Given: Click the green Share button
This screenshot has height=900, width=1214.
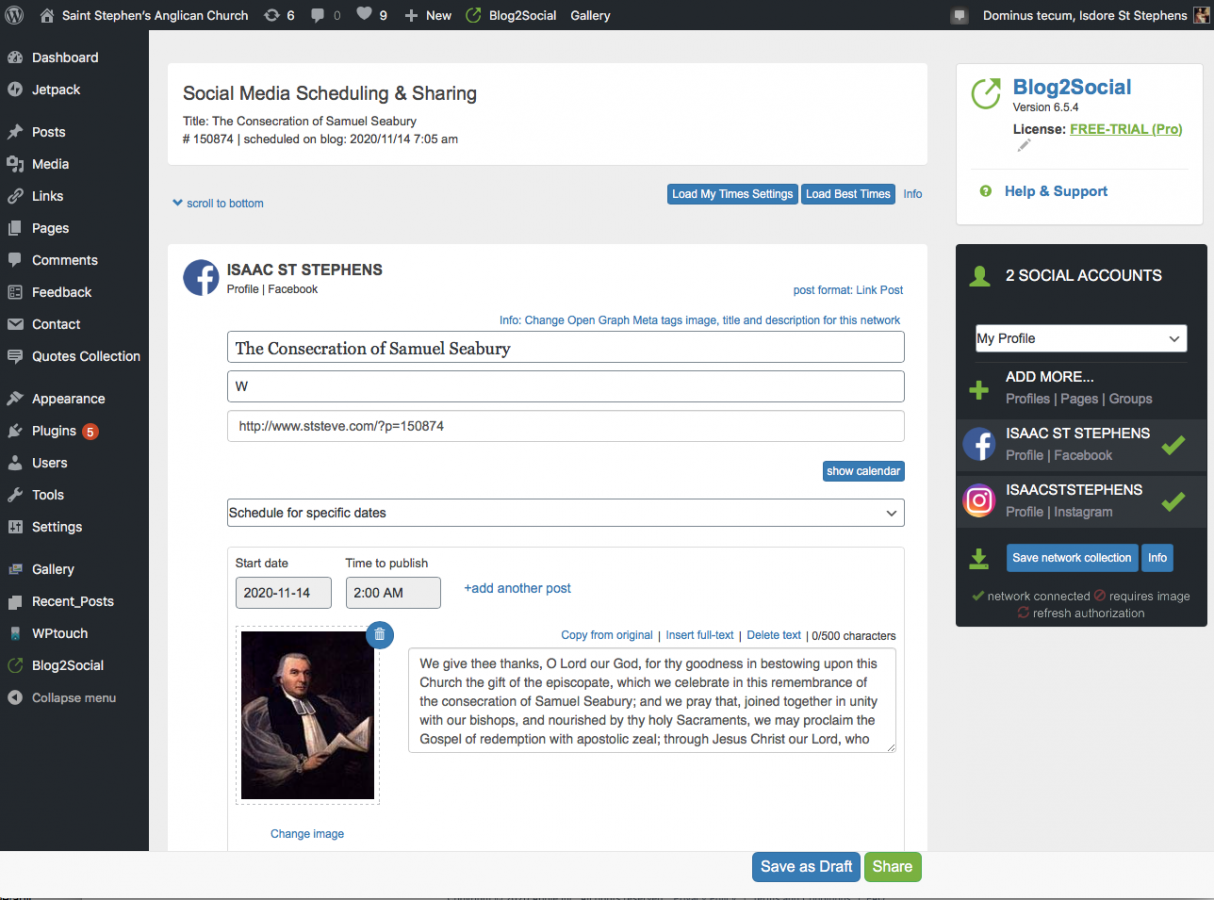Looking at the screenshot, I should point(892,867).
